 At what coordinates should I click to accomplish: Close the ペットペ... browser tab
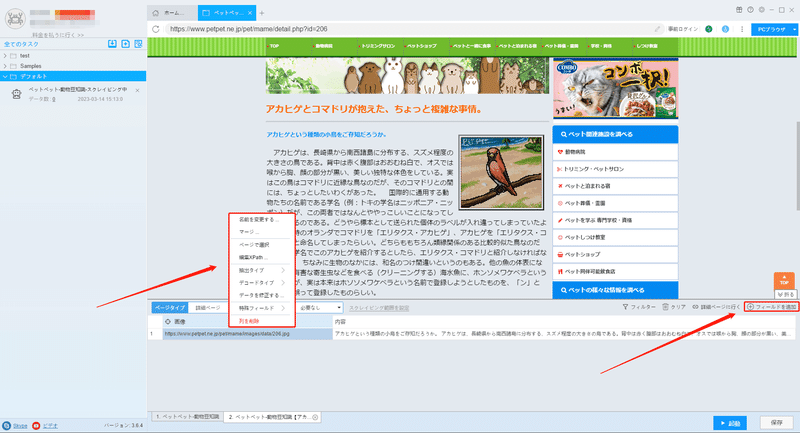pos(249,13)
